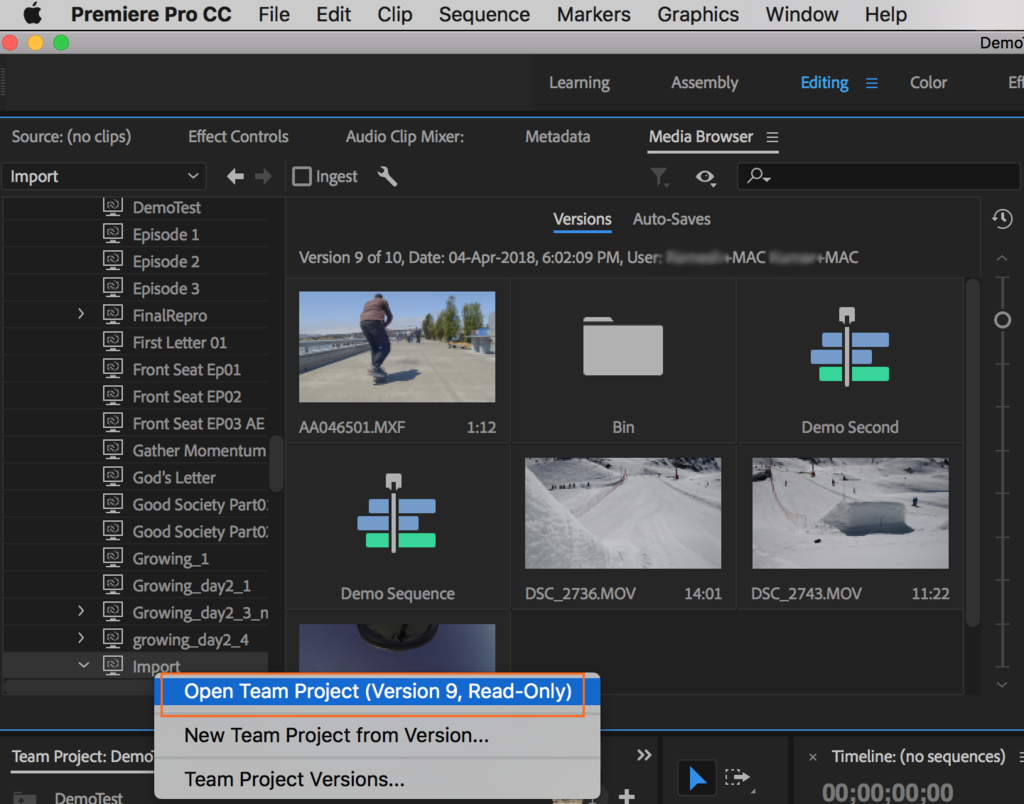Choose Open Team Project Version 9 Read-Only
Viewport: 1024px width, 804px height.
pos(378,691)
